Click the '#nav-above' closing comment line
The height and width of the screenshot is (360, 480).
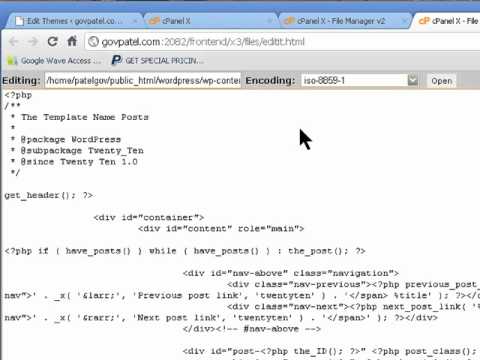coord(252,329)
